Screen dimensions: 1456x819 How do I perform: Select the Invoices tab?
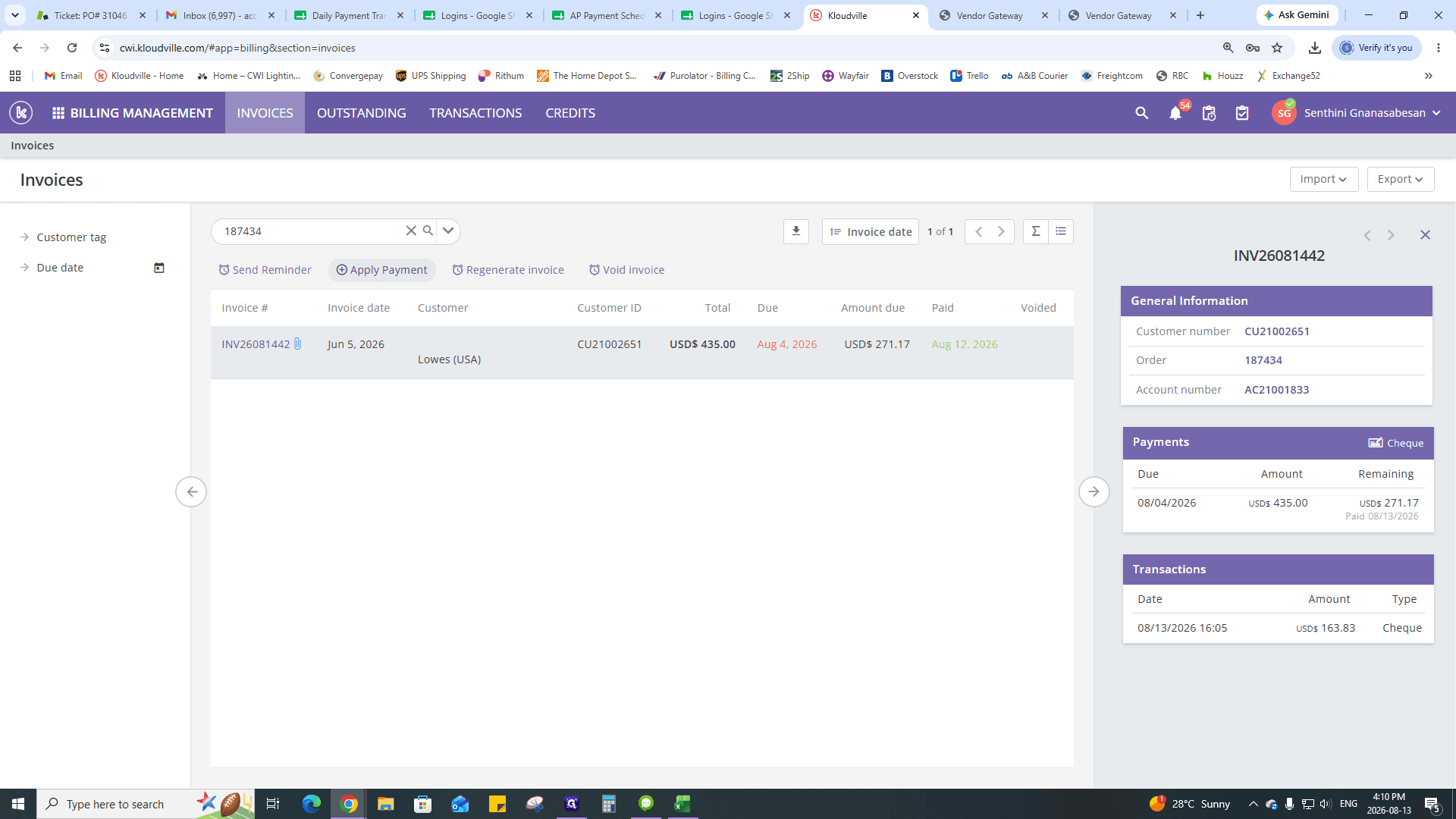[265, 113]
